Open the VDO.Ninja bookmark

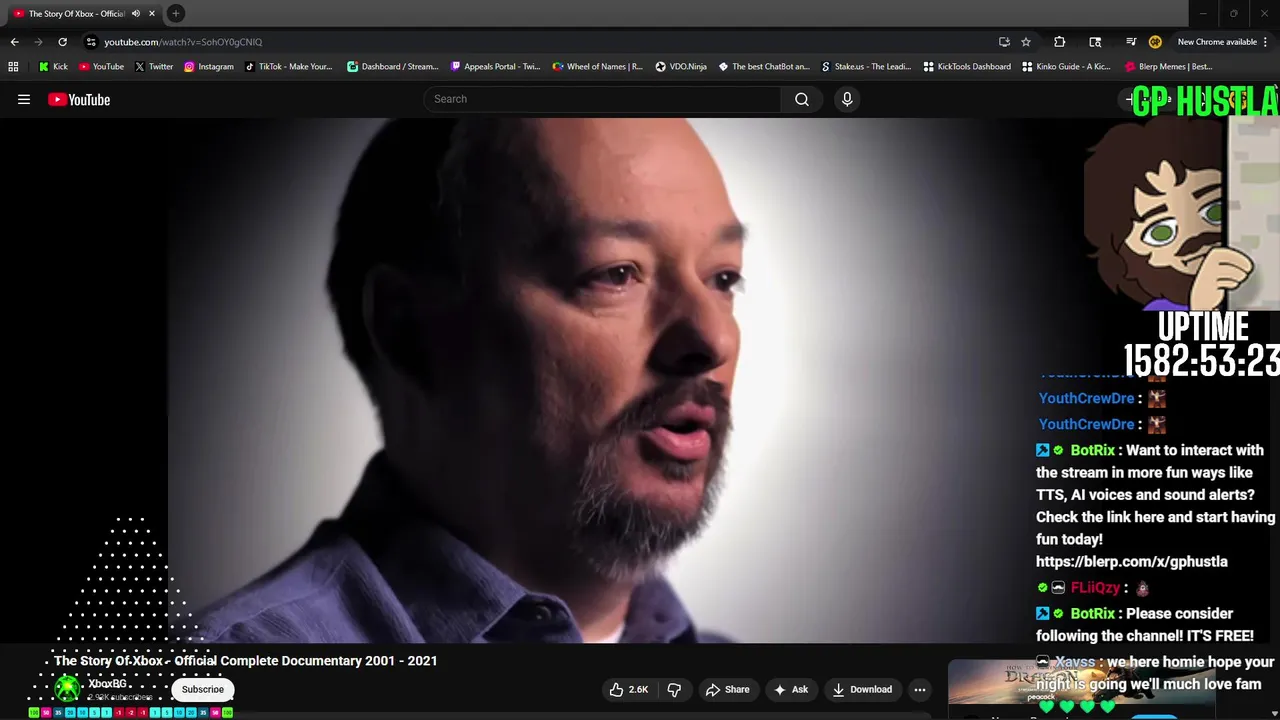681,67
